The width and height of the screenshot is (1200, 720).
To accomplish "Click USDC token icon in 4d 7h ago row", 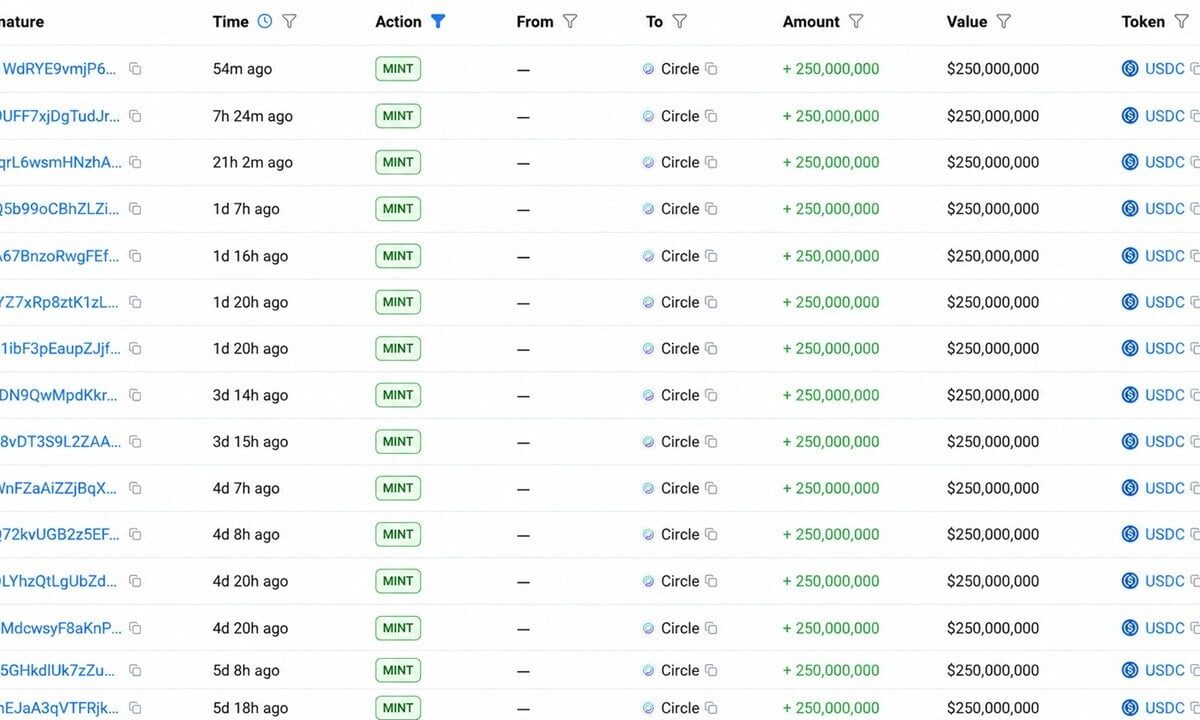I will [x=1130, y=488].
